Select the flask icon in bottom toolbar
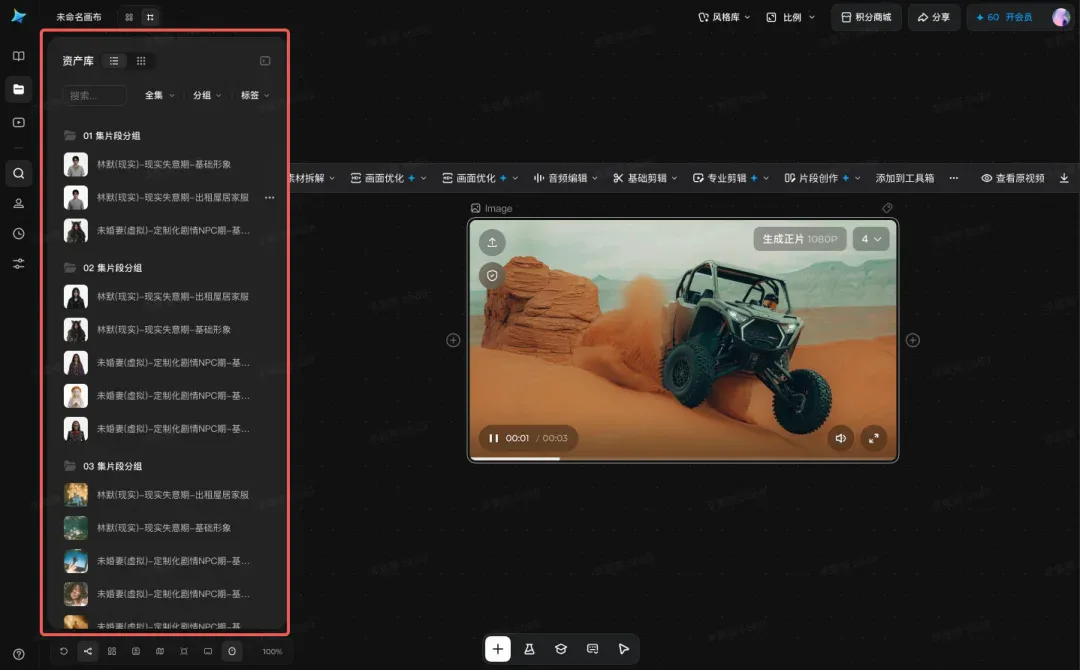This screenshot has width=1080, height=670. pyautogui.click(x=529, y=649)
